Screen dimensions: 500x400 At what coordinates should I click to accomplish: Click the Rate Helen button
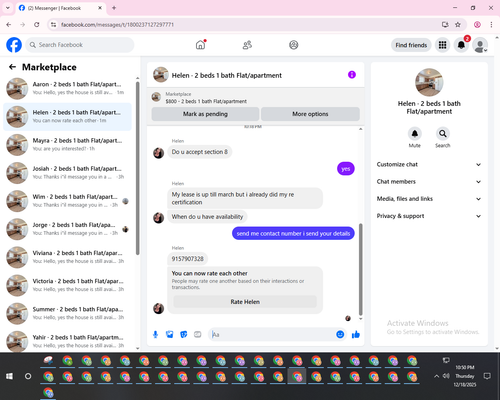tap(245, 302)
